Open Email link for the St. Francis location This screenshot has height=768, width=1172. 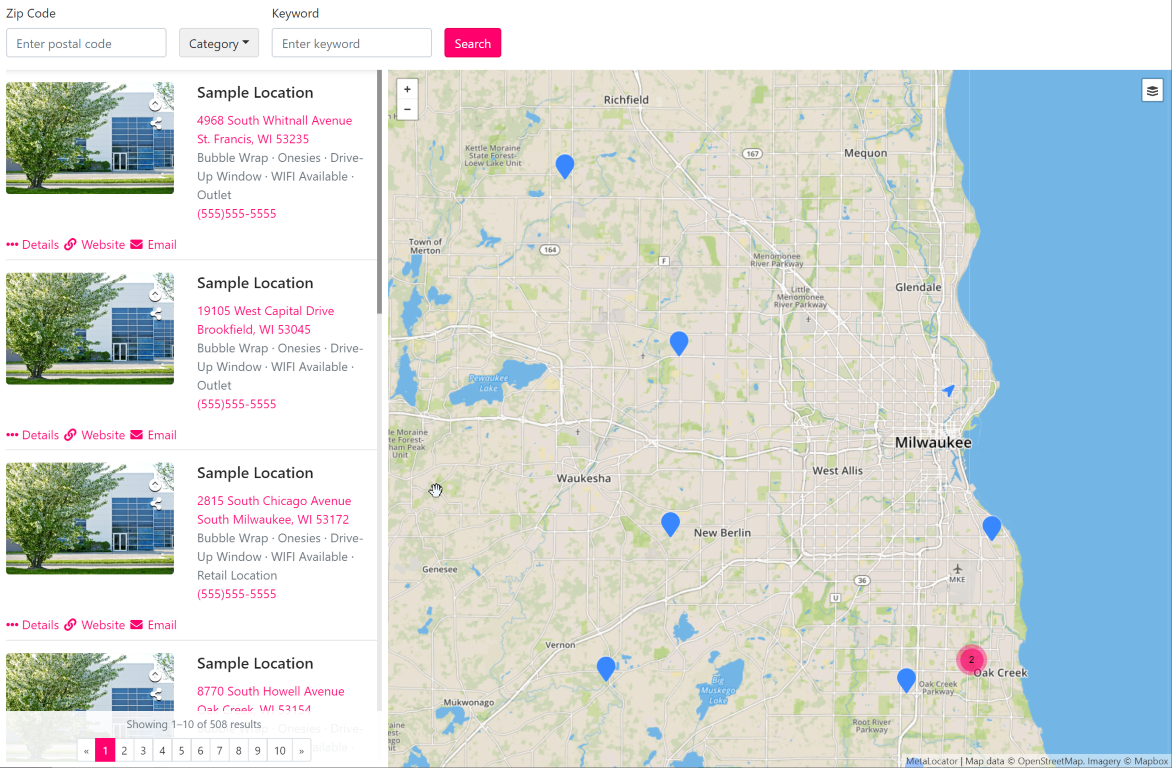point(154,245)
